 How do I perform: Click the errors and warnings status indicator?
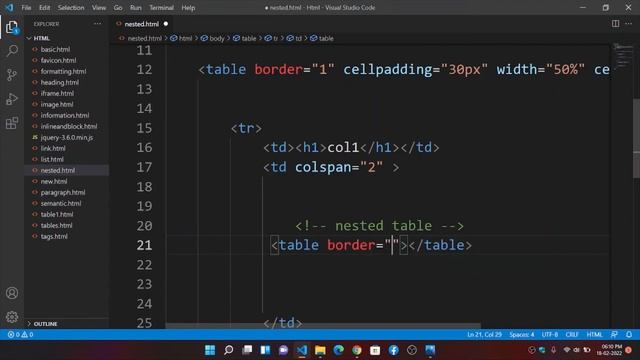pyautogui.click(x=20, y=335)
